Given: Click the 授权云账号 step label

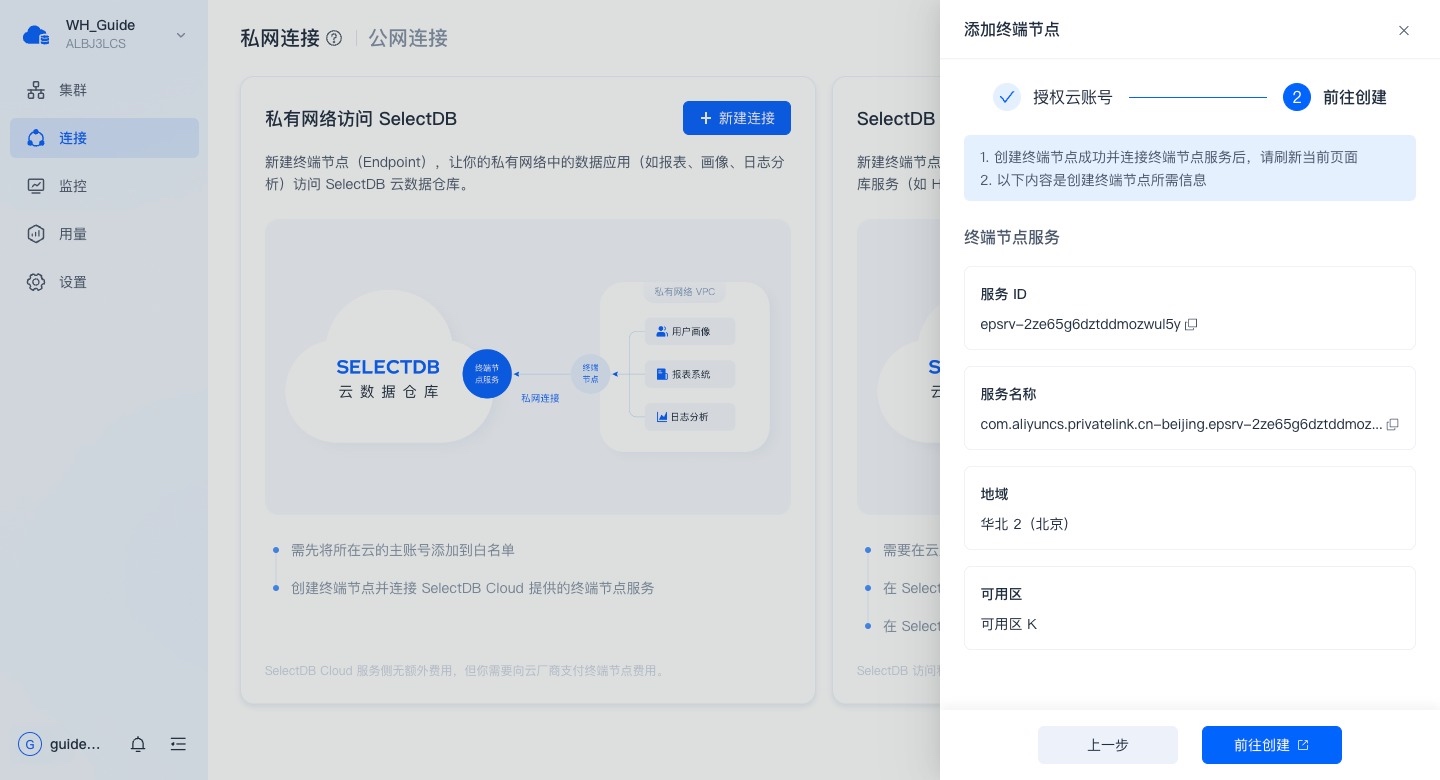Looking at the screenshot, I should click(x=1073, y=97).
